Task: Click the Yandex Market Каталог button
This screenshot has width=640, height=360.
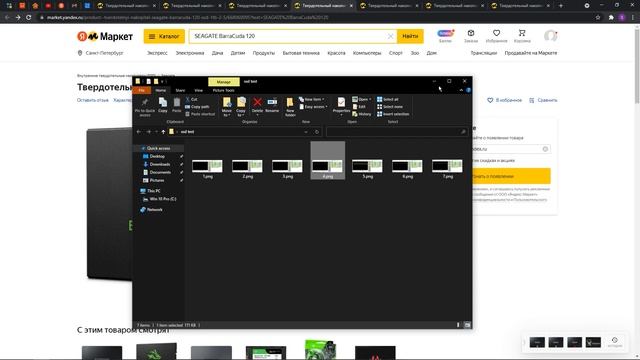Action: click(x=164, y=36)
